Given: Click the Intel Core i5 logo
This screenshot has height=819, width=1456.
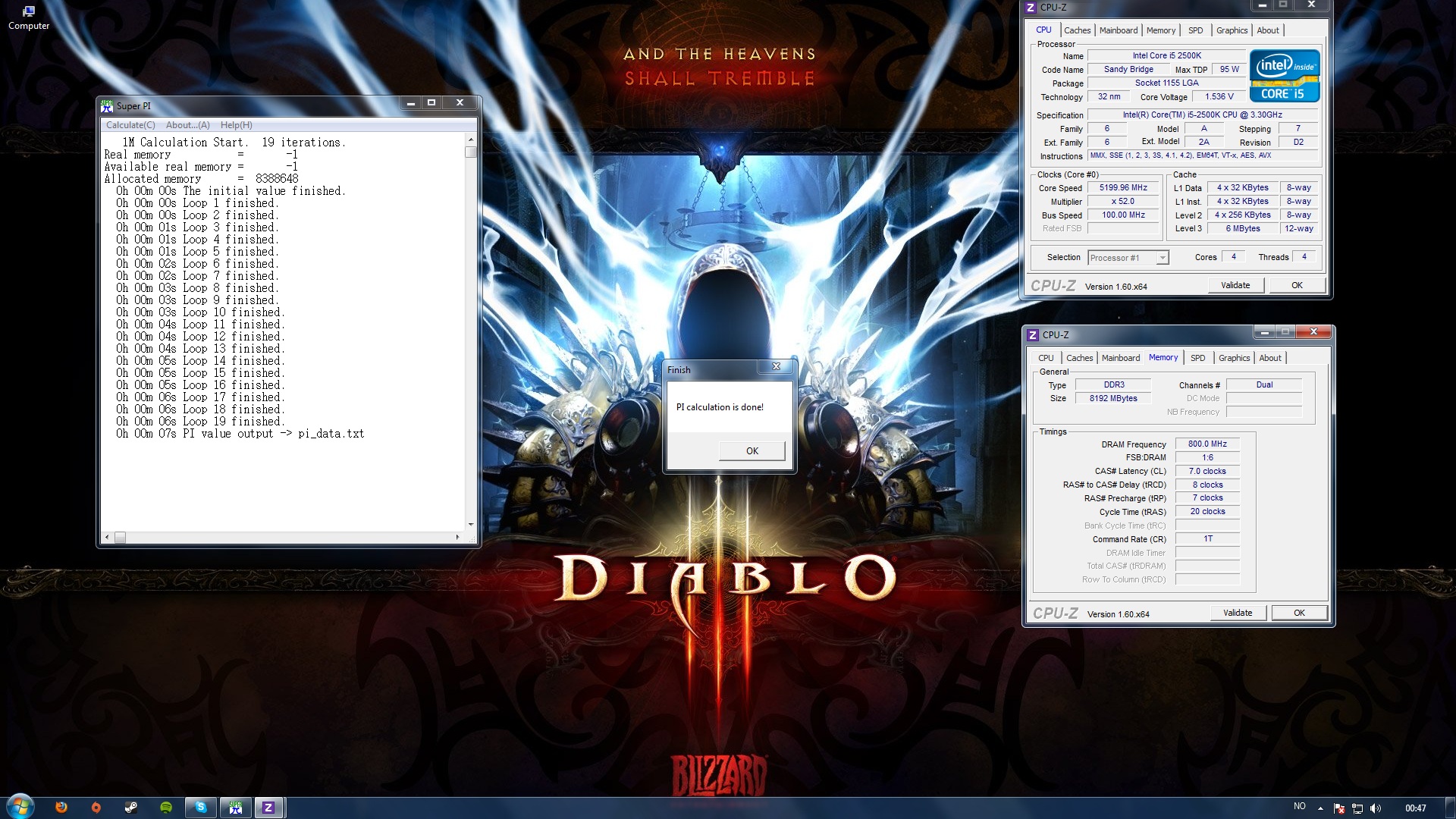Looking at the screenshot, I should coord(1285,76).
